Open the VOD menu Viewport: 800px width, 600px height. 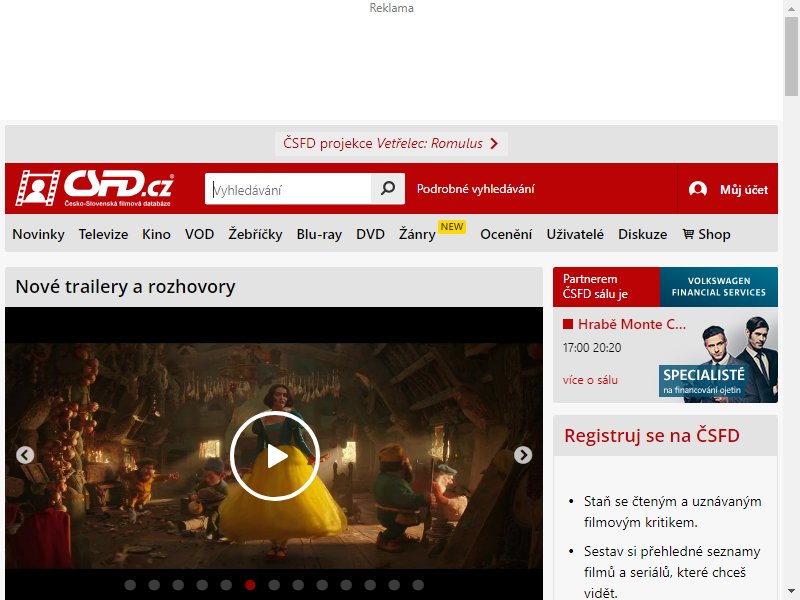pyautogui.click(x=199, y=234)
